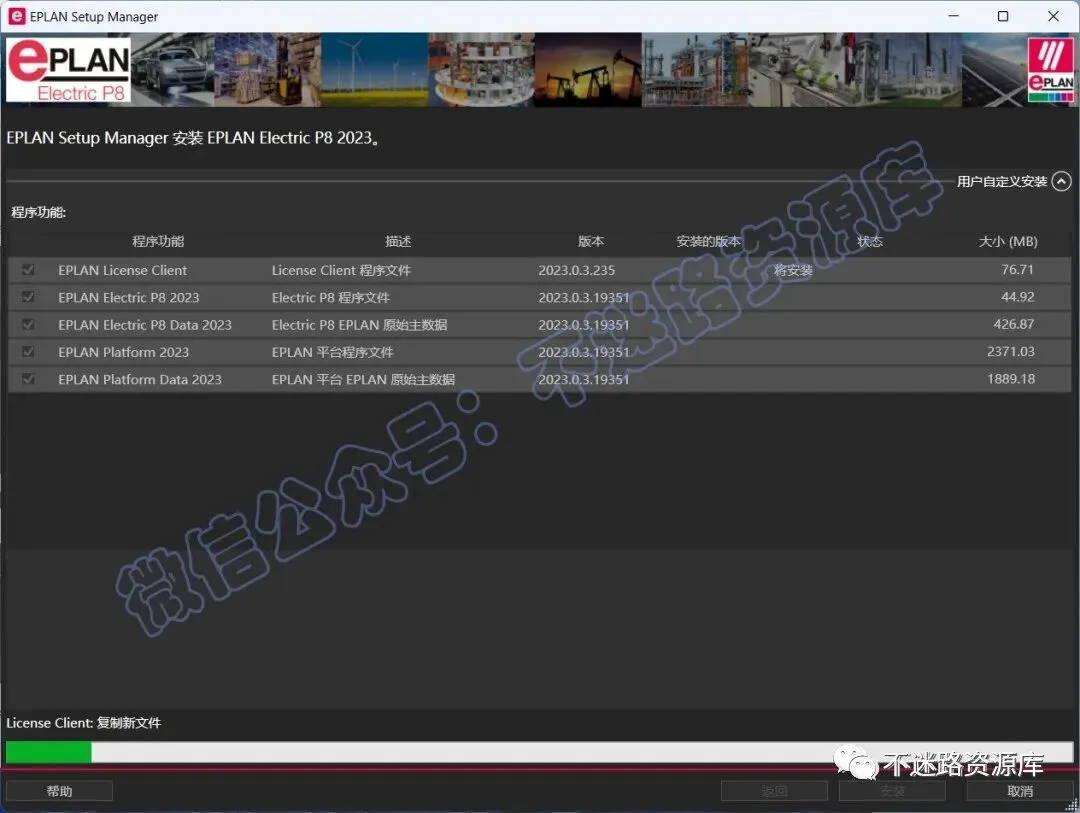Click the 大小 (MB) column header
This screenshot has height=813, width=1080.
[x=1008, y=241]
